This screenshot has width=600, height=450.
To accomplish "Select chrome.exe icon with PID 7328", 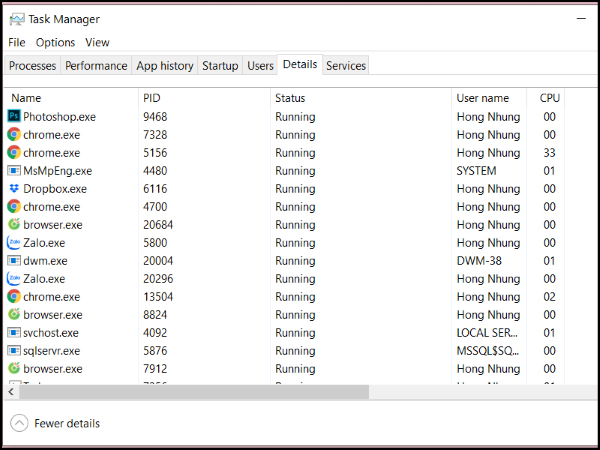I will (14, 135).
